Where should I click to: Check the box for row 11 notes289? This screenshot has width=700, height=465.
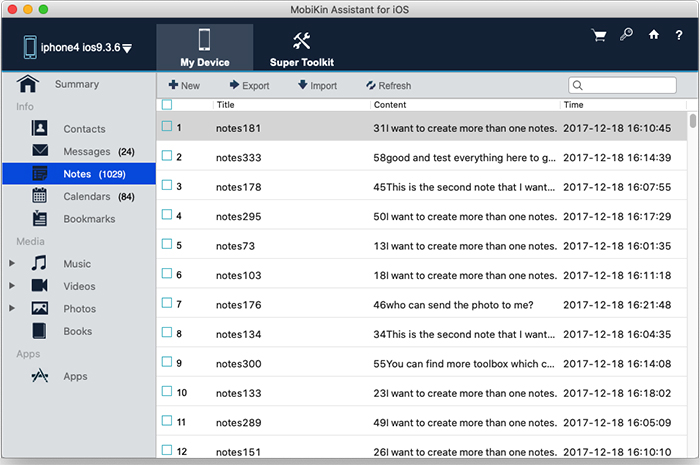click(x=167, y=421)
